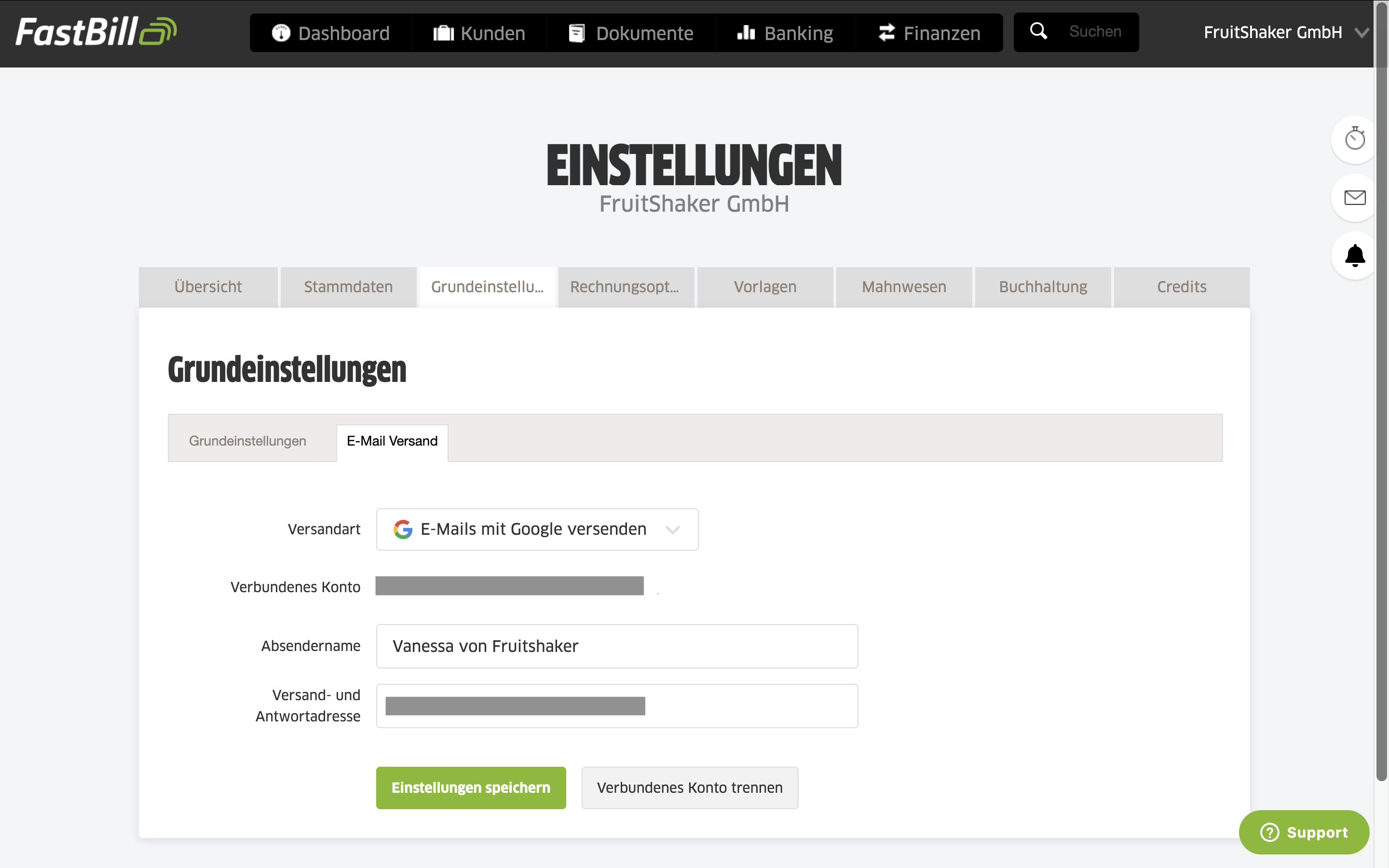The image size is (1389, 868).
Task: Click the Finanzen arrows icon
Action: tap(887, 33)
